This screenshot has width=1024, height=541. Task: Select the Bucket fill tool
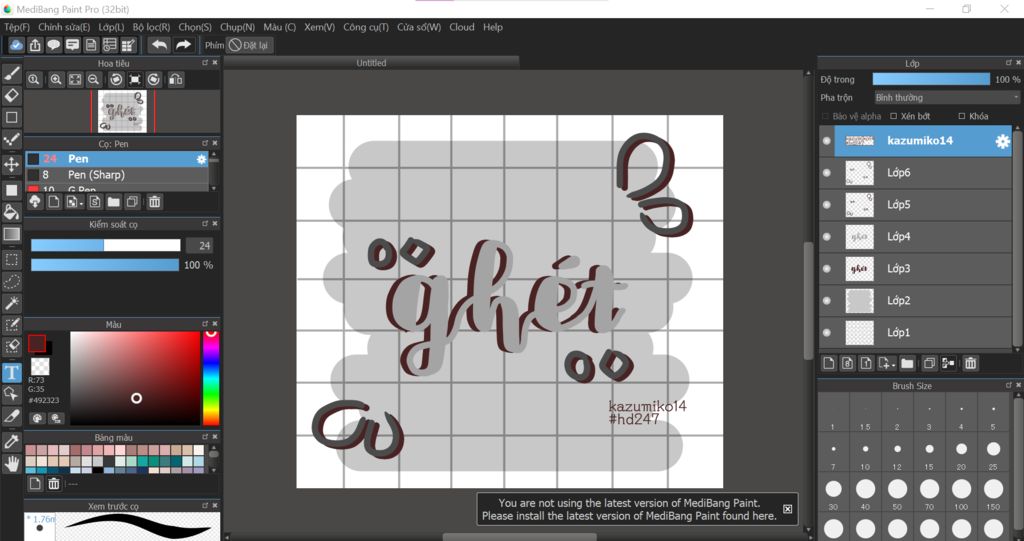click(12, 212)
